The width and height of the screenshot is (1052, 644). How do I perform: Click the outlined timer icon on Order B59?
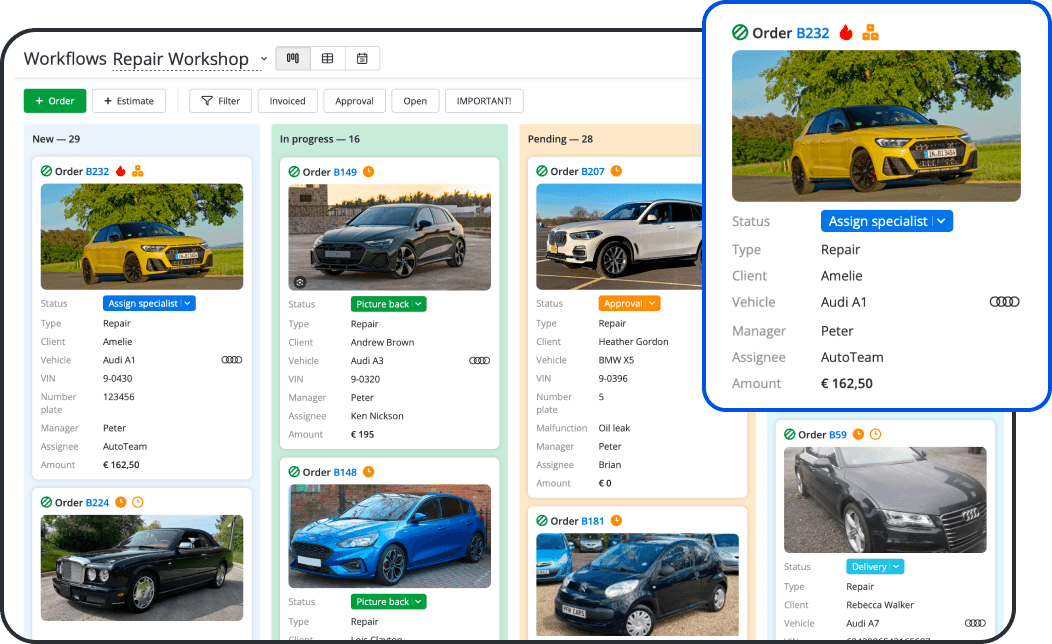[876, 434]
